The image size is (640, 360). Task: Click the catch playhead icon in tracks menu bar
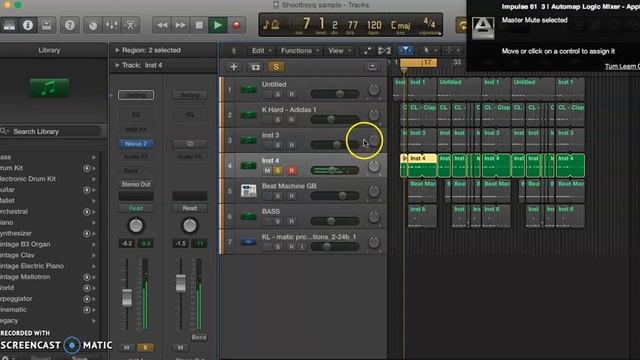click(x=234, y=51)
